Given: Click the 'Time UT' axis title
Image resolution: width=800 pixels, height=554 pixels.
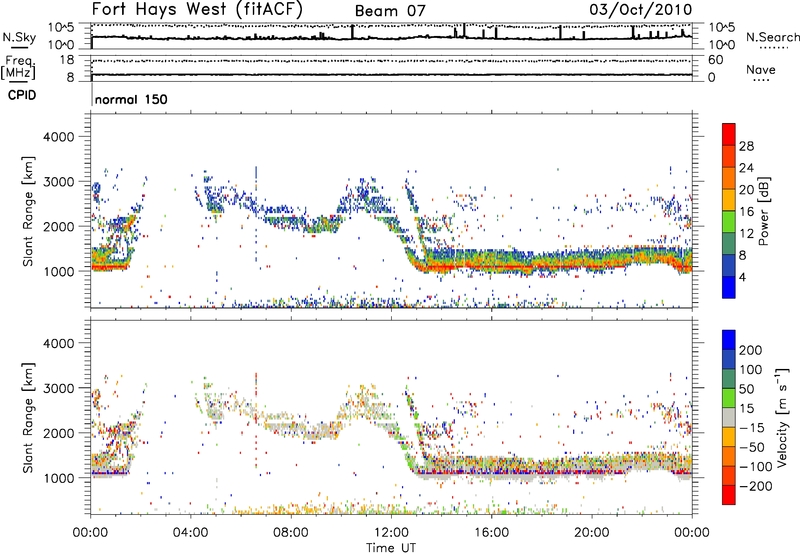Looking at the screenshot, I should click(x=391, y=547).
